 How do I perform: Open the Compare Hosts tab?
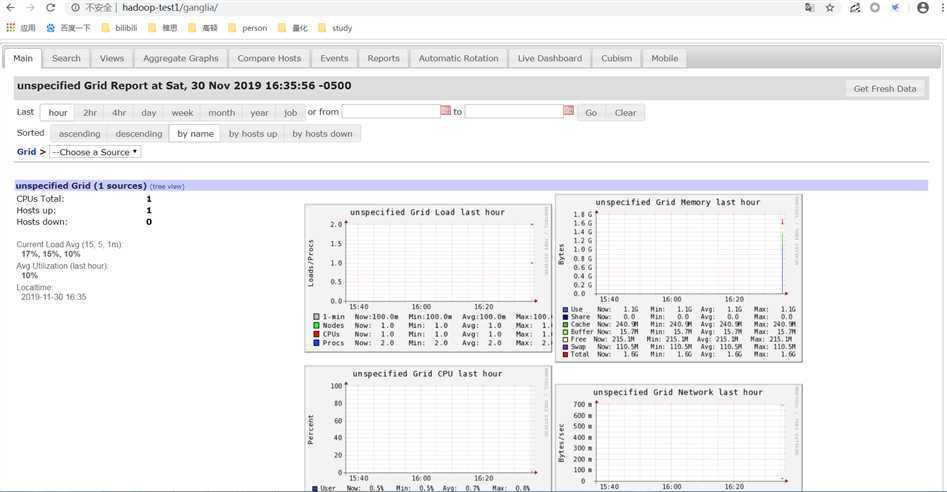click(269, 58)
